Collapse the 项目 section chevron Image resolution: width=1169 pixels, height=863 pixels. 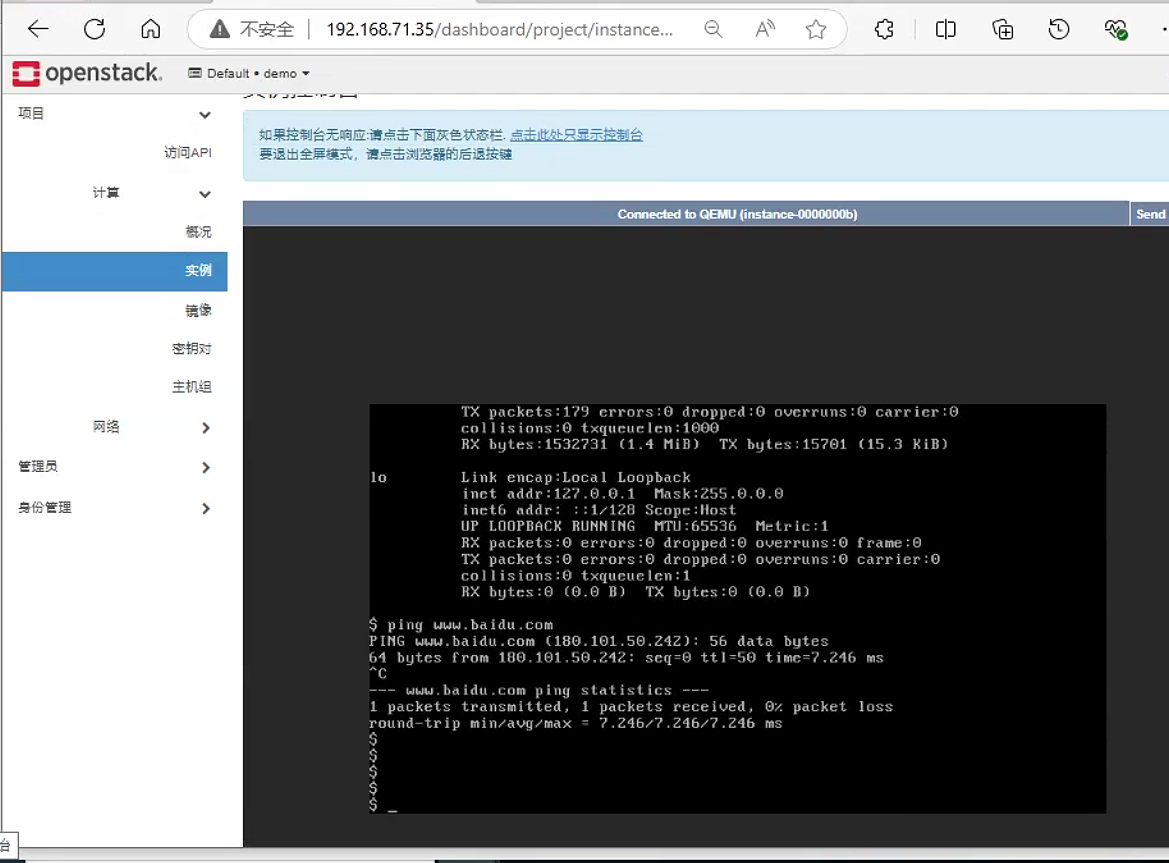[x=205, y=115]
